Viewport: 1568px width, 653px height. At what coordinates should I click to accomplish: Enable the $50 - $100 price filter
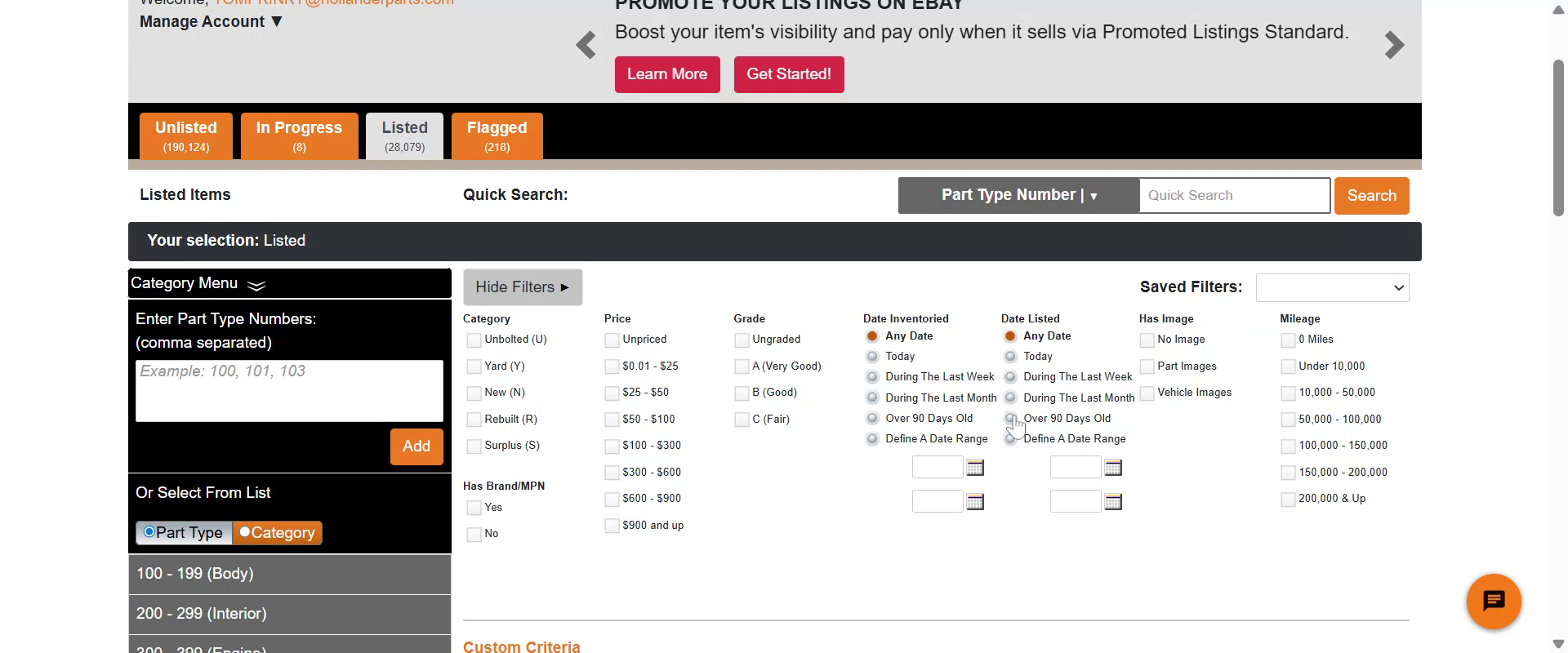tap(612, 420)
